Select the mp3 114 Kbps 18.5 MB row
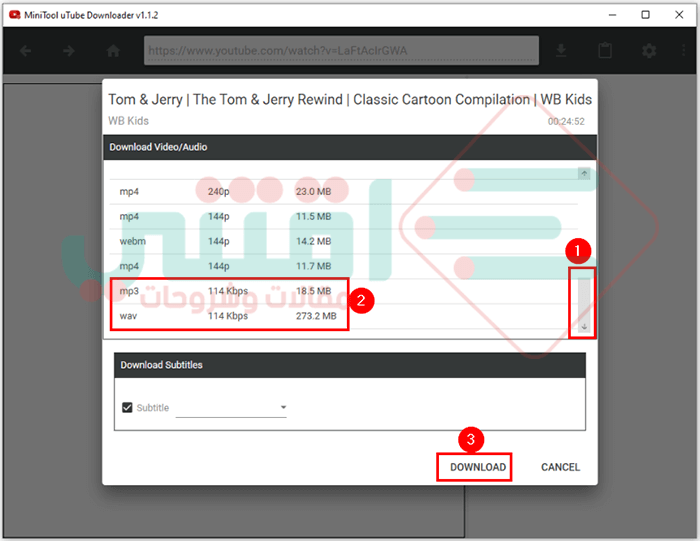This screenshot has width=700, height=541. [x=344, y=291]
